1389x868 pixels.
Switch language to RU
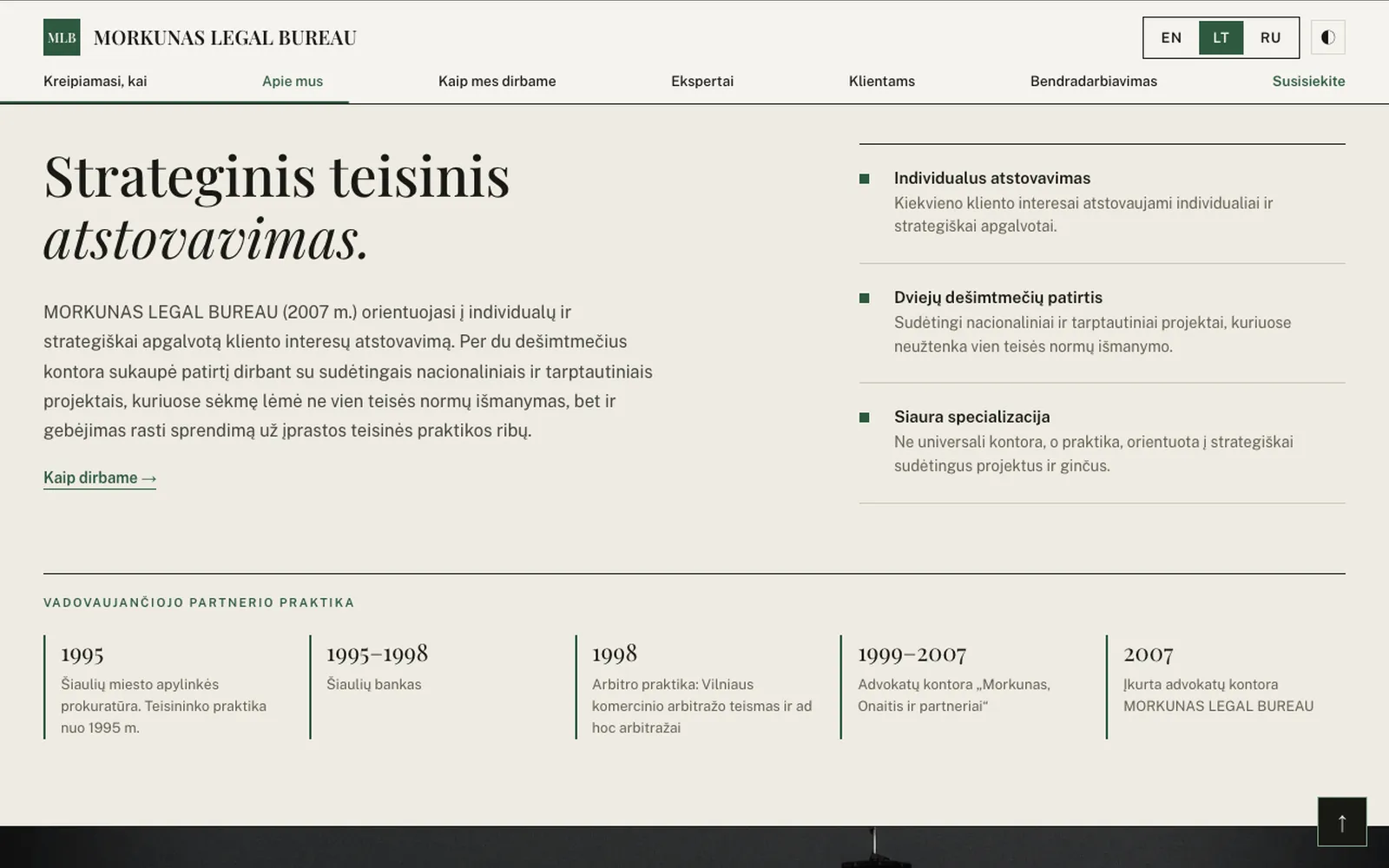click(x=1271, y=37)
